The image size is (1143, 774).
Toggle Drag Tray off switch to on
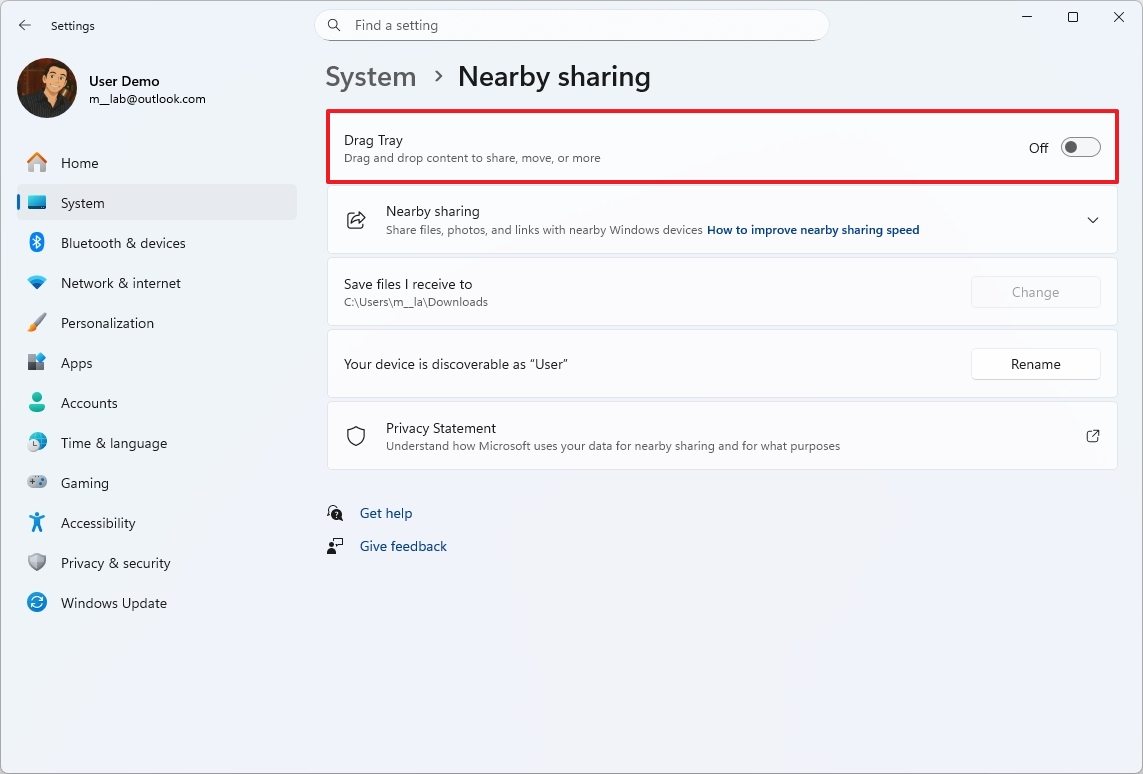tap(1080, 146)
